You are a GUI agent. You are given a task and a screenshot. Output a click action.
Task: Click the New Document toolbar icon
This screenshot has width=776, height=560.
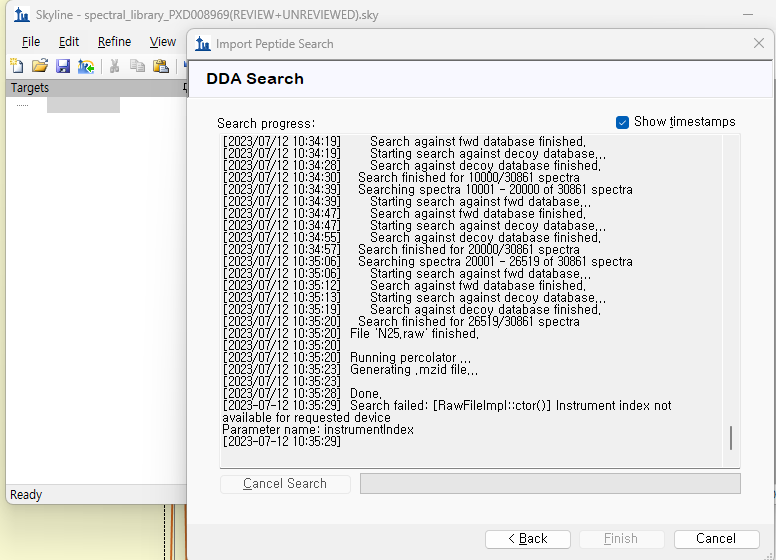pos(17,66)
